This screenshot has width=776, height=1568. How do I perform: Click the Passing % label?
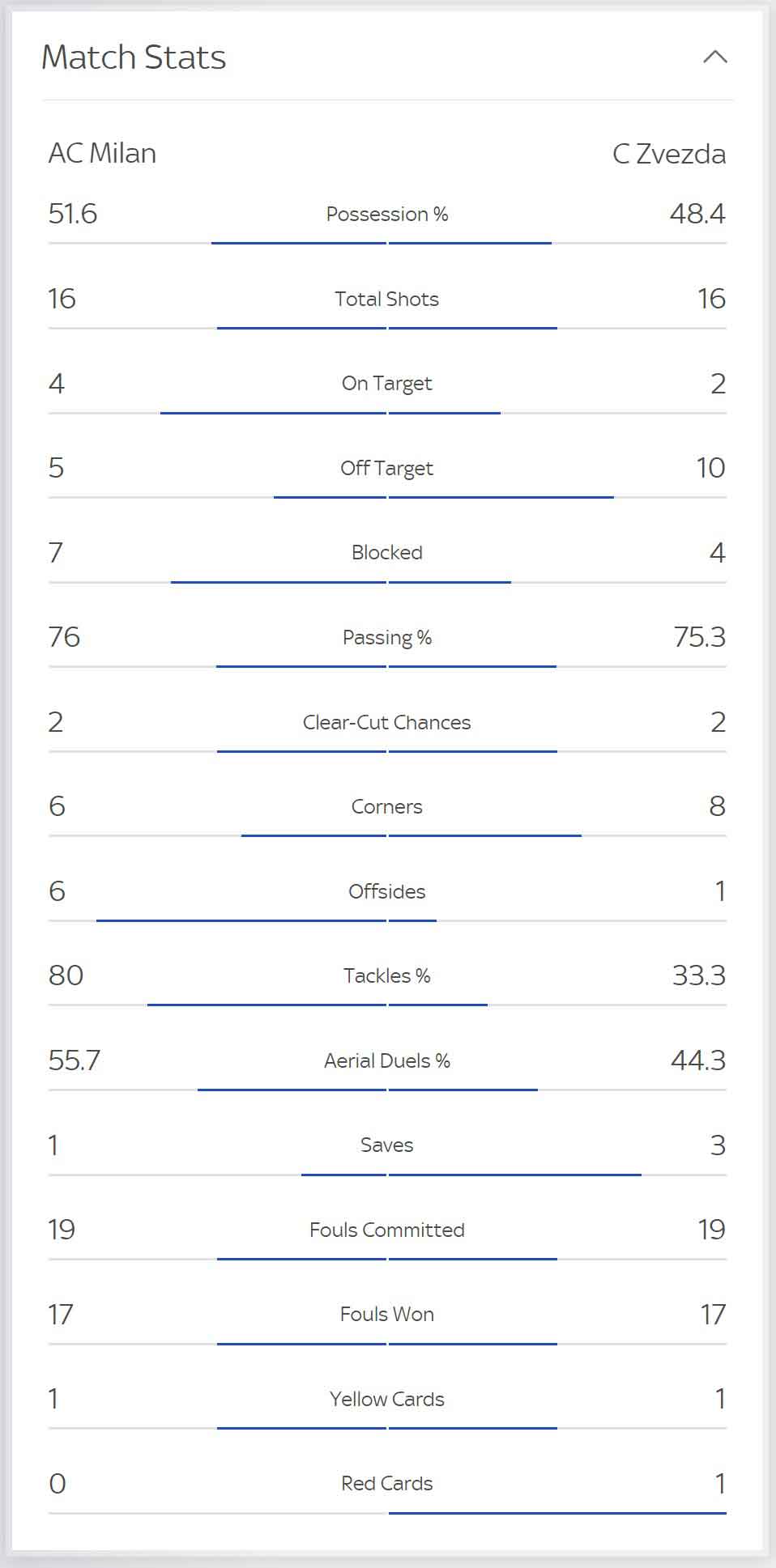coord(387,637)
